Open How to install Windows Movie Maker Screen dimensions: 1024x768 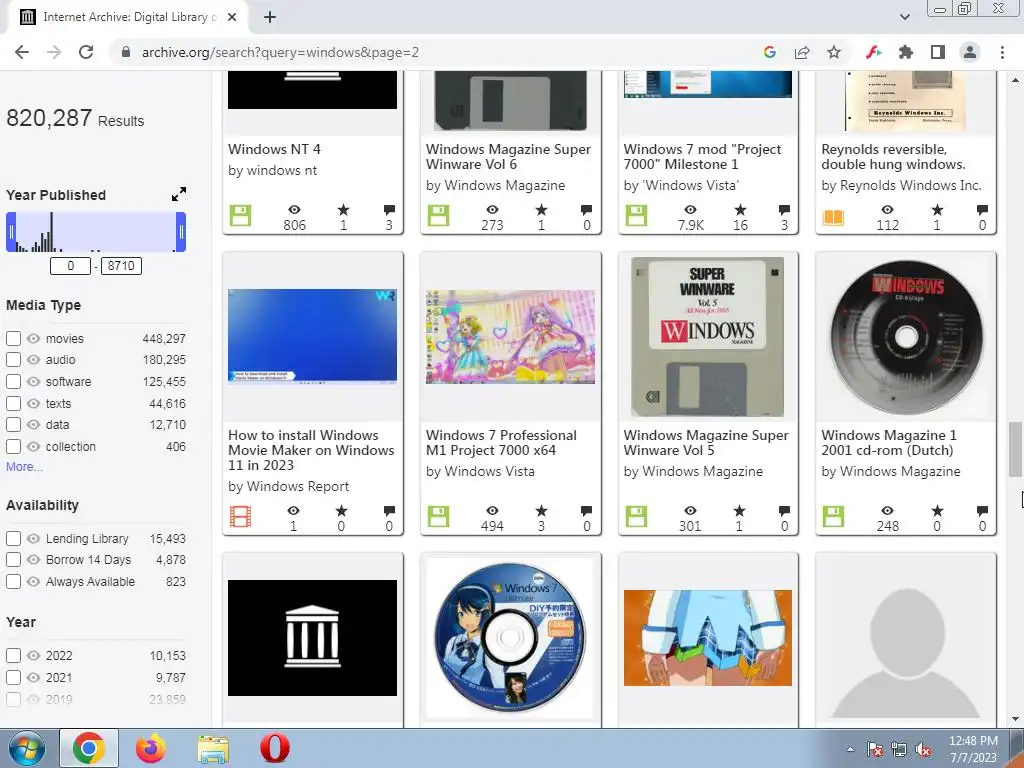click(311, 450)
